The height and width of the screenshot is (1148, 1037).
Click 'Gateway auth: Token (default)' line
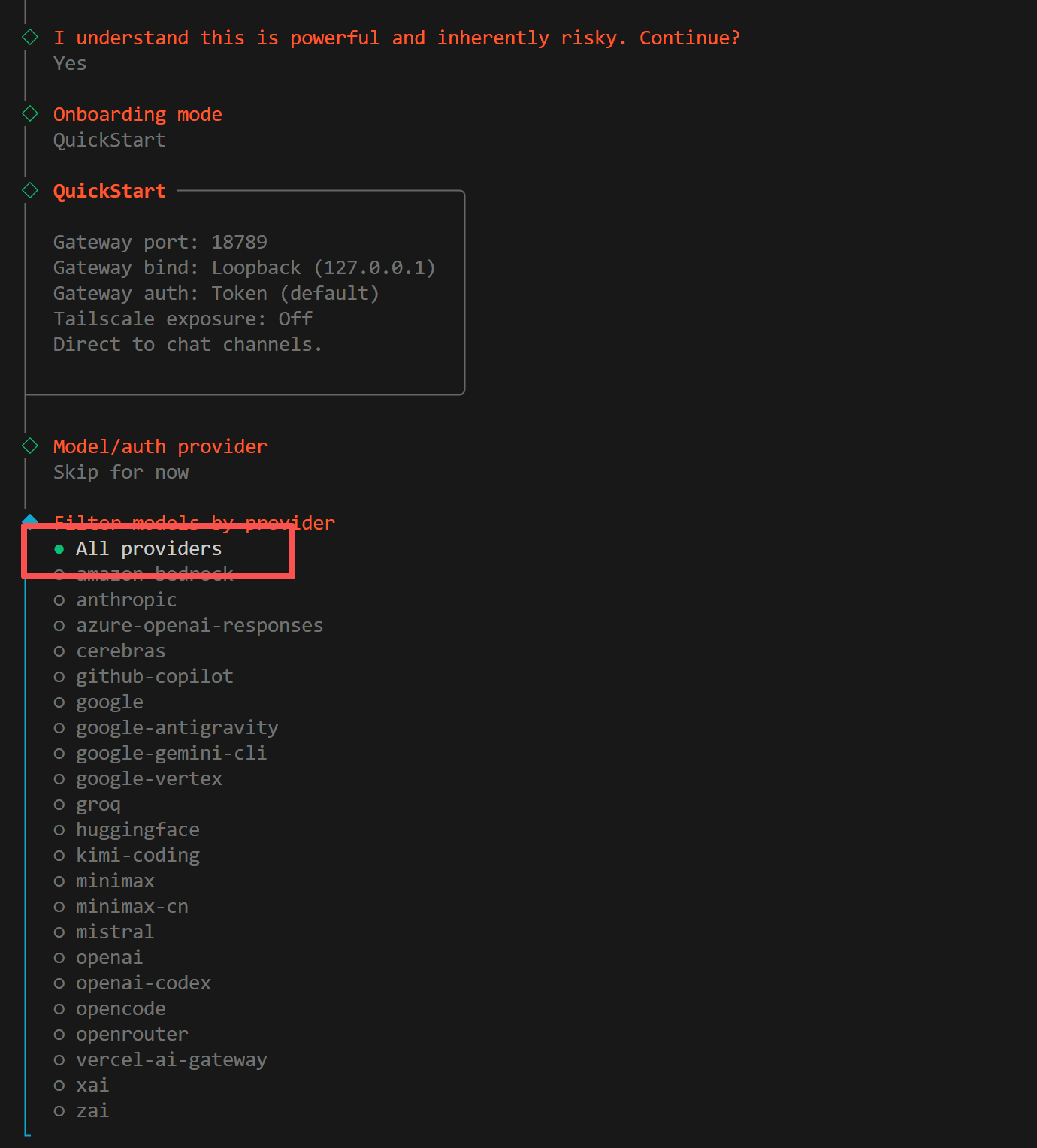pyautogui.click(x=216, y=293)
